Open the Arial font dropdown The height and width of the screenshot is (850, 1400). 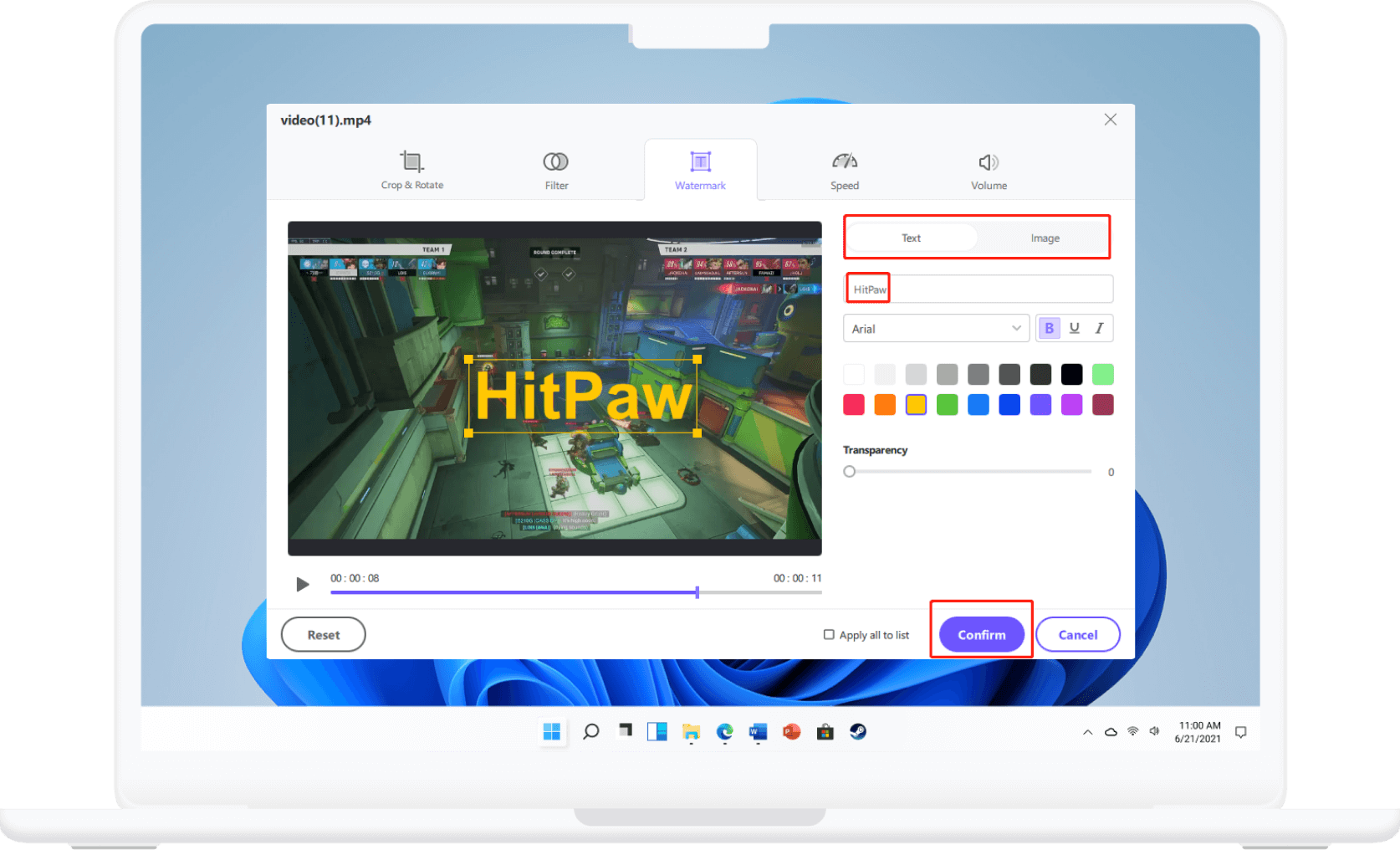[936, 329]
